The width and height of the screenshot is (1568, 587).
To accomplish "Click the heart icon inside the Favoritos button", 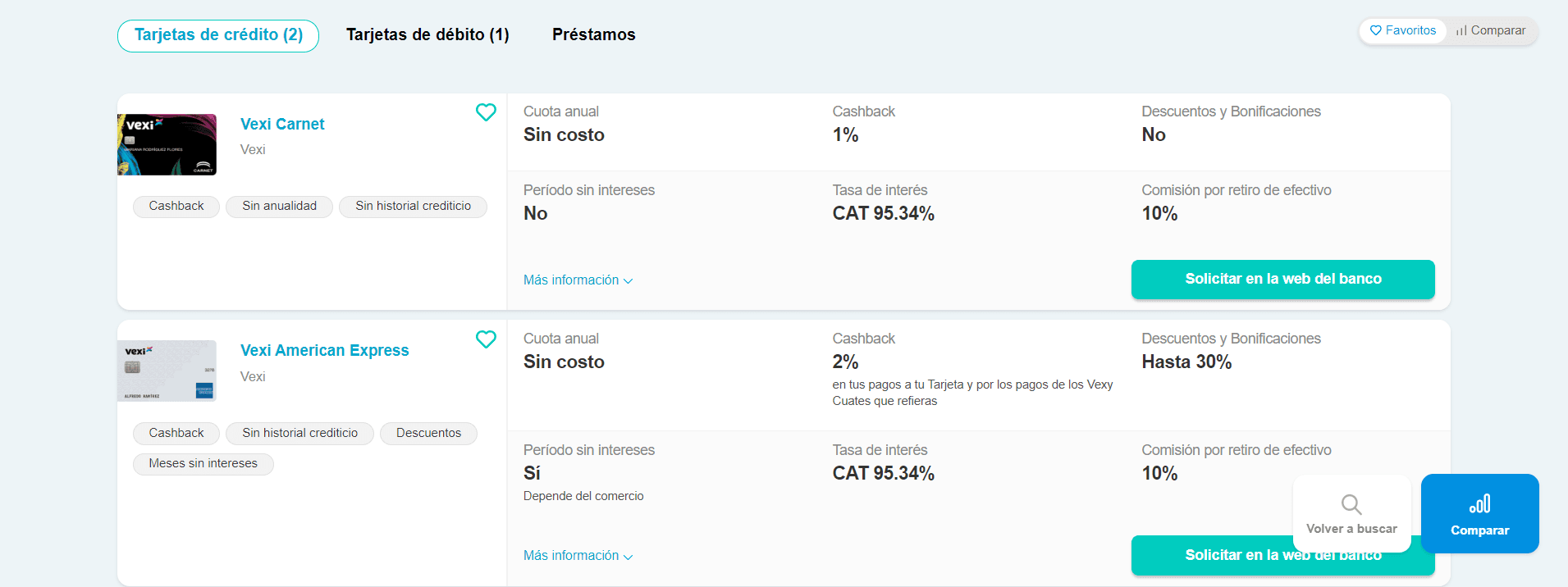I will coord(1378,30).
